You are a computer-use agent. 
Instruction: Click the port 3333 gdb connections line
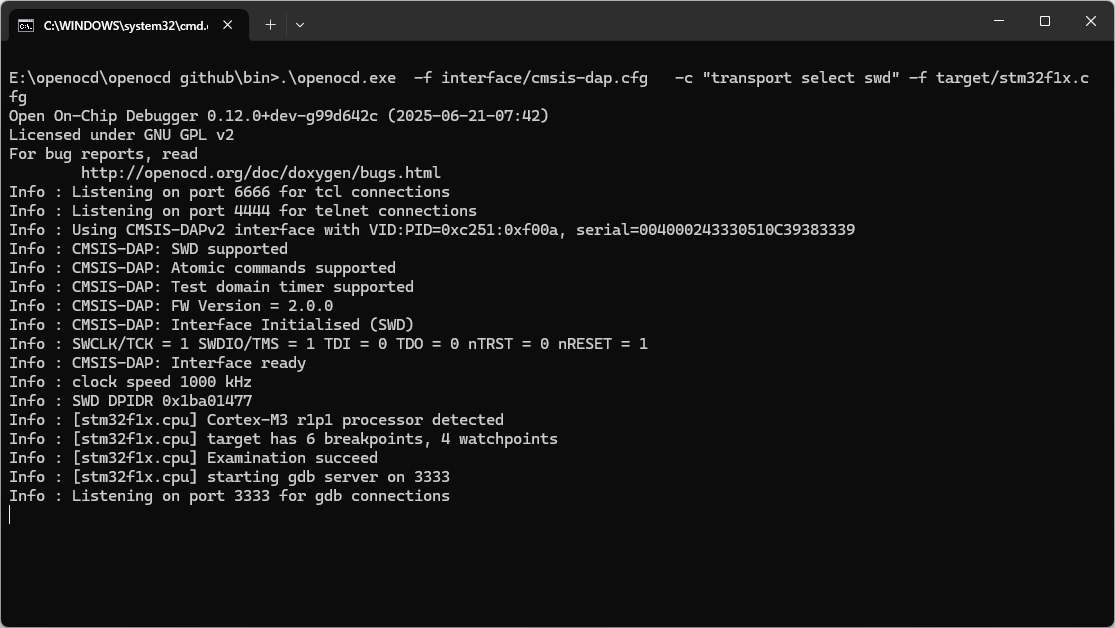229,496
